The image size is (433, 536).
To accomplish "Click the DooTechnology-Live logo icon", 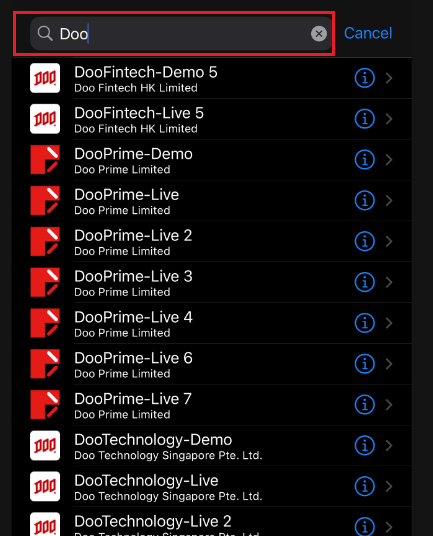I will click(45, 486).
